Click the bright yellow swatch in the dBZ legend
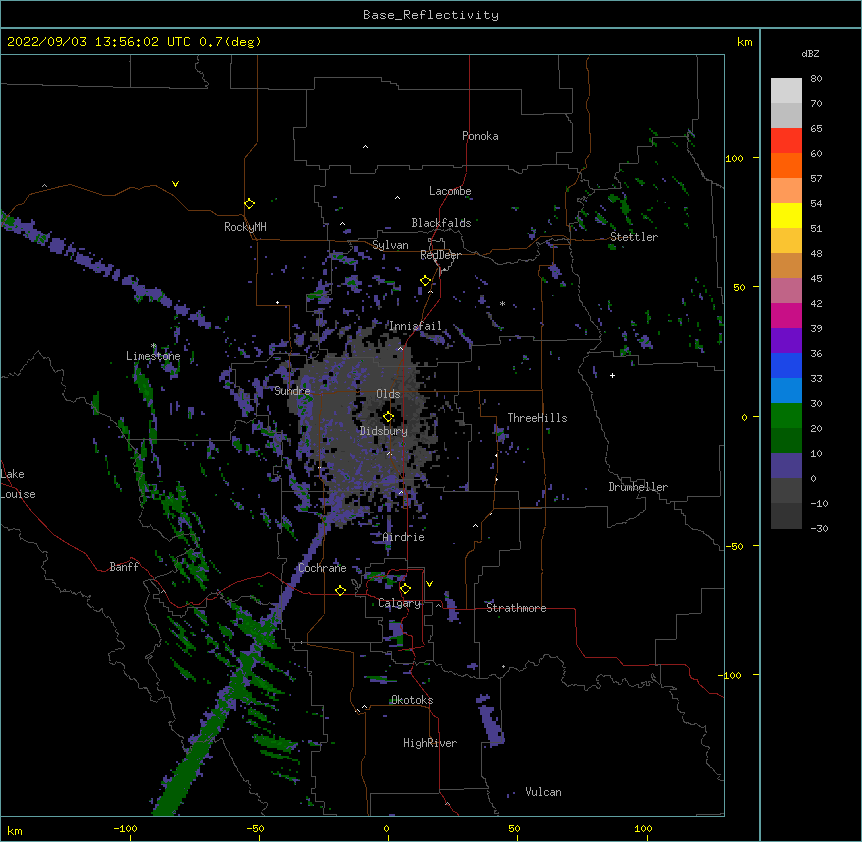The height and width of the screenshot is (842, 862). [x=786, y=215]
